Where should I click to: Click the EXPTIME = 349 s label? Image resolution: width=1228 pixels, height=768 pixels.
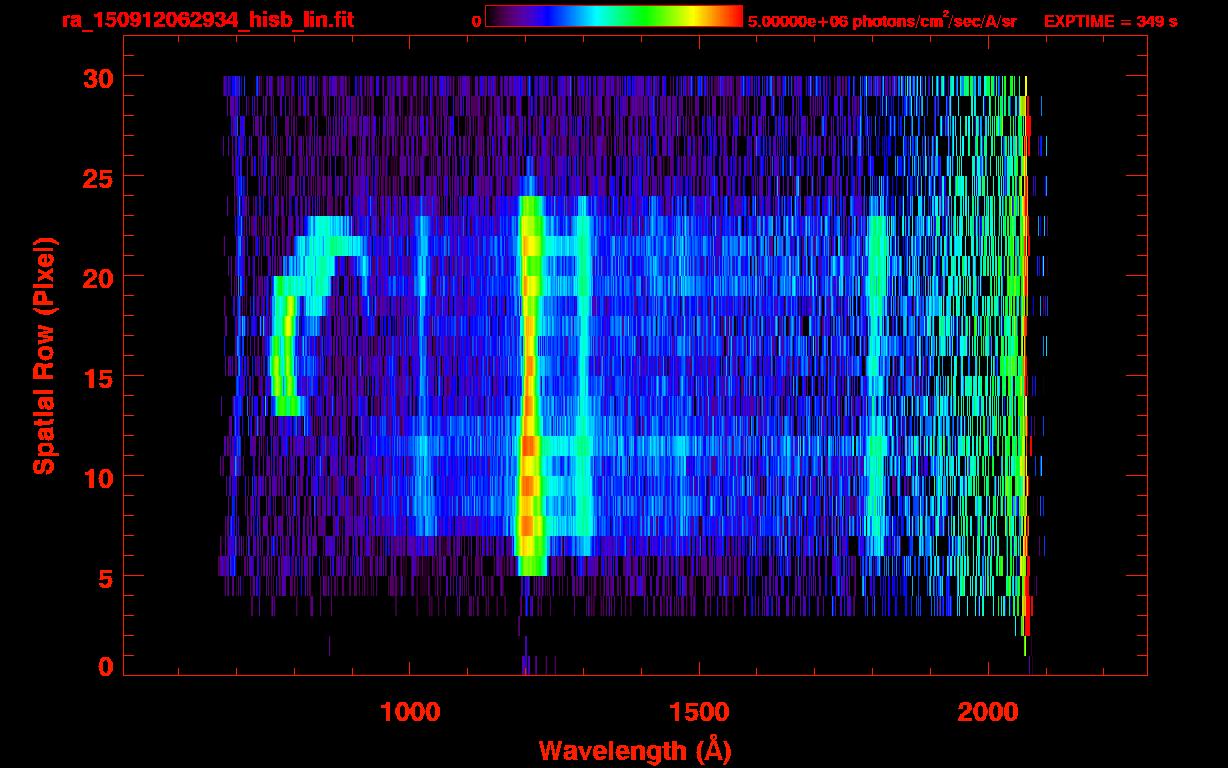[1110, 21]
